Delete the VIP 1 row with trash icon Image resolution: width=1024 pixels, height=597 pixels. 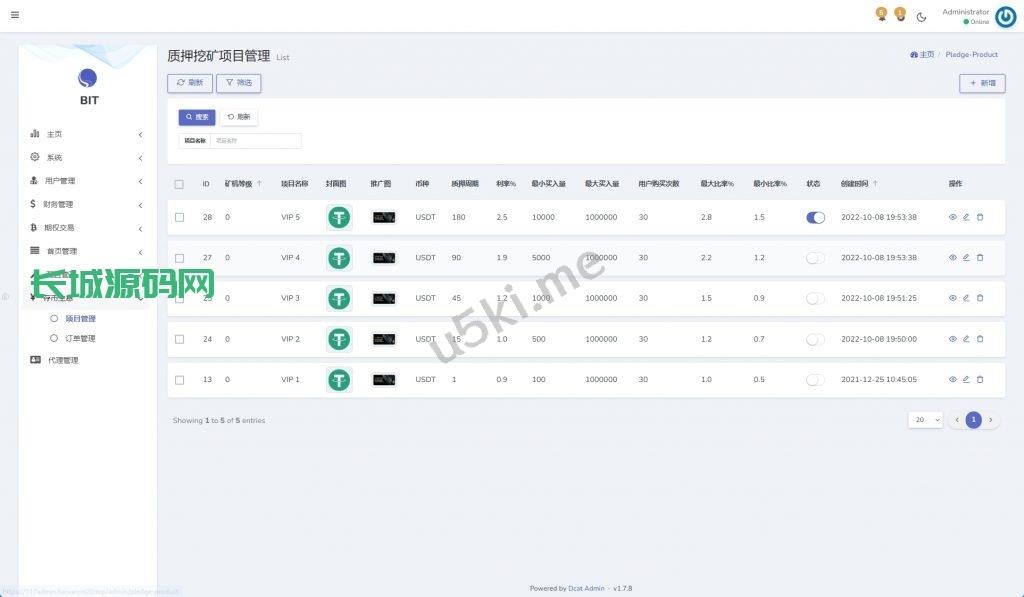980,380
